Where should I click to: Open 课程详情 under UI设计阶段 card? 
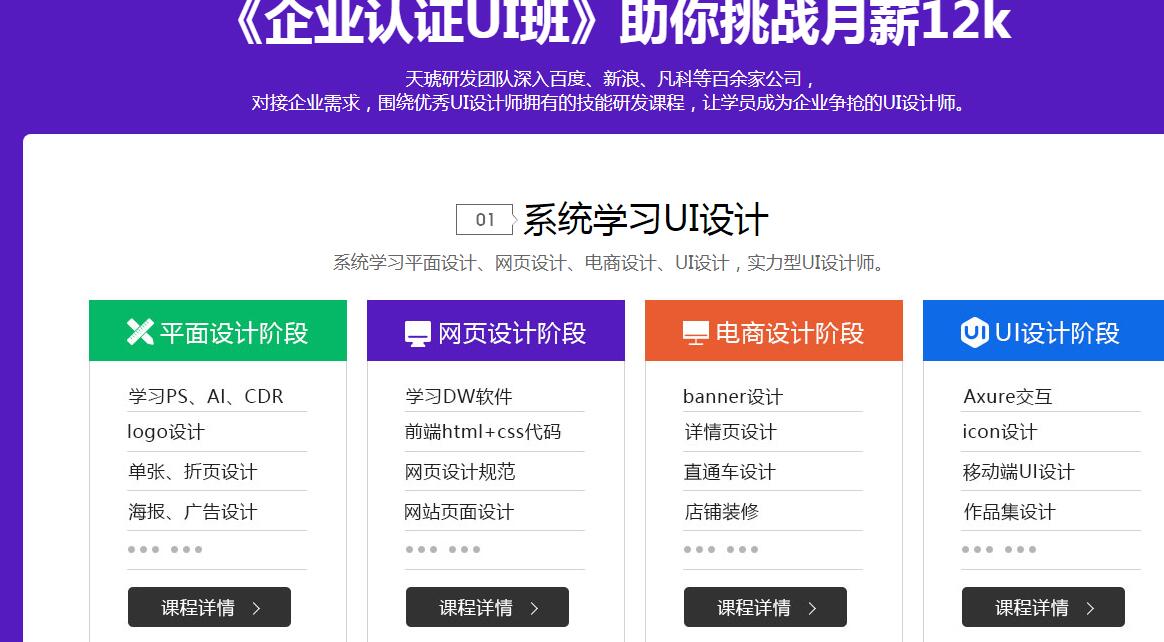(x=1043, y=607)
